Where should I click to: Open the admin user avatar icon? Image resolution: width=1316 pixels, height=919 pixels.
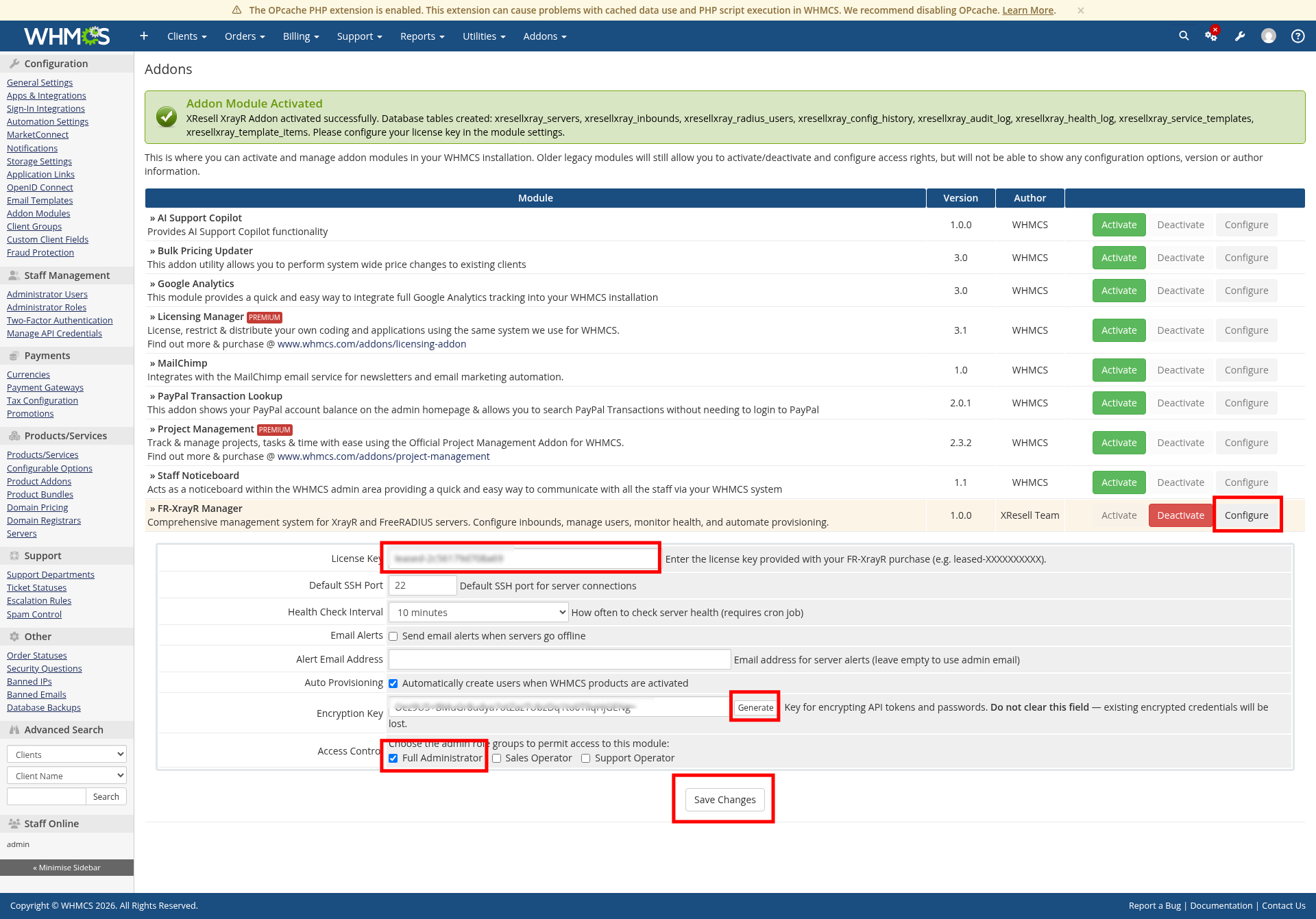pyautogui.click(x=1269, y=36)
